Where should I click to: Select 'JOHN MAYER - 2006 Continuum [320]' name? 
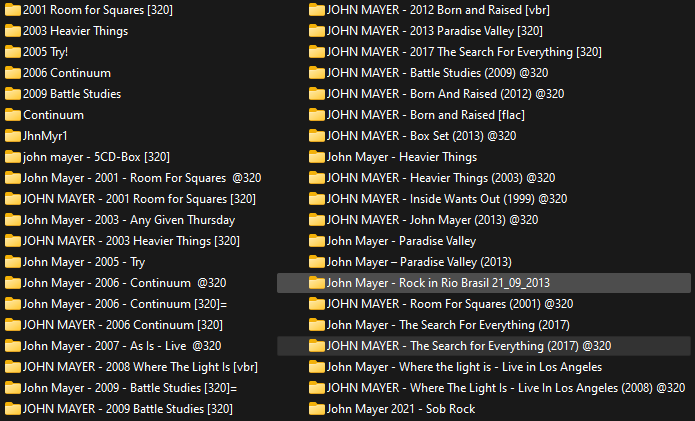coord(123,325)
